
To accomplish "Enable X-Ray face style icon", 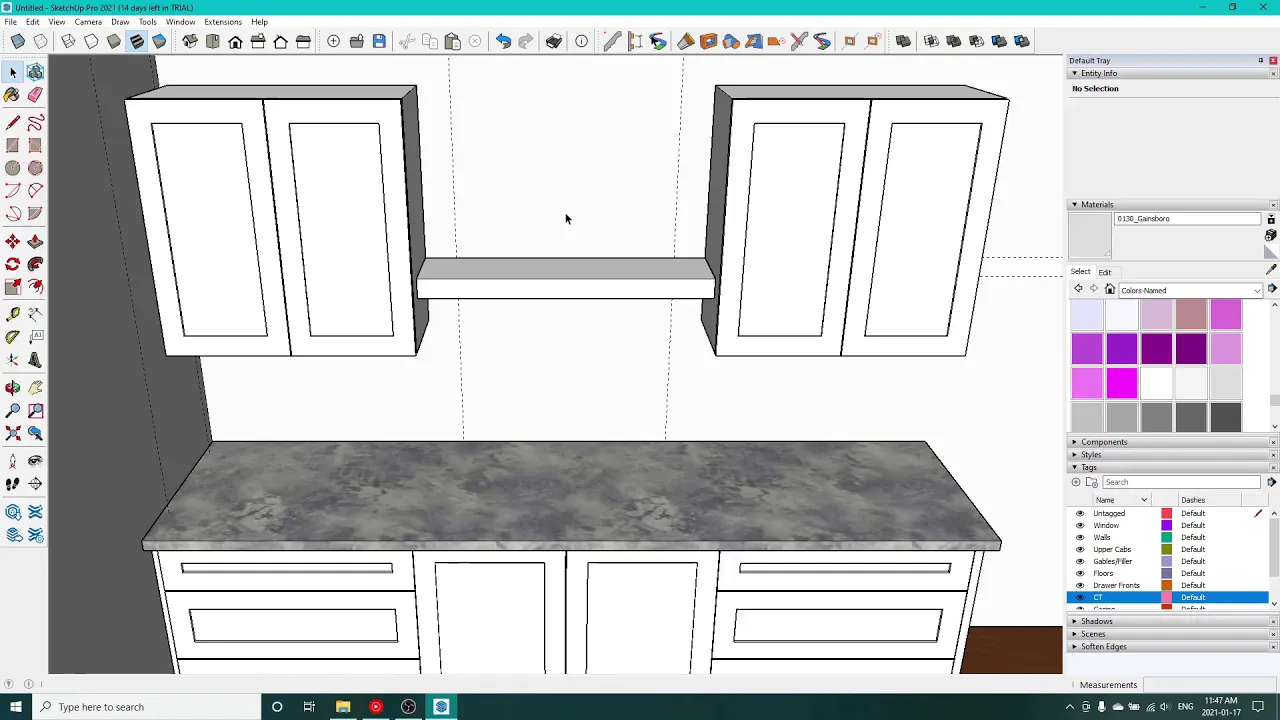I will click(x=18, y=41).
